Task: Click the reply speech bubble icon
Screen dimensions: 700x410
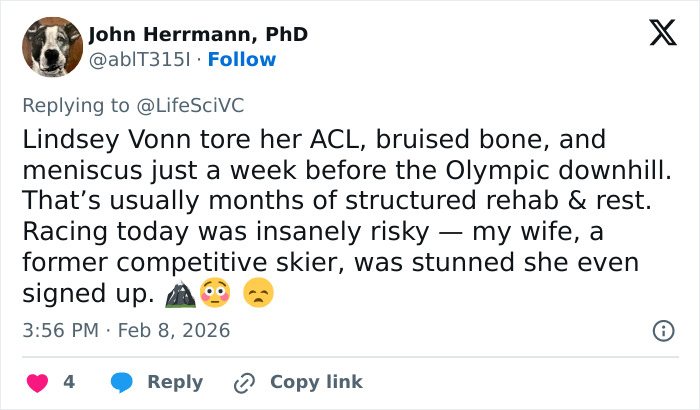Action: coord(122,382)
